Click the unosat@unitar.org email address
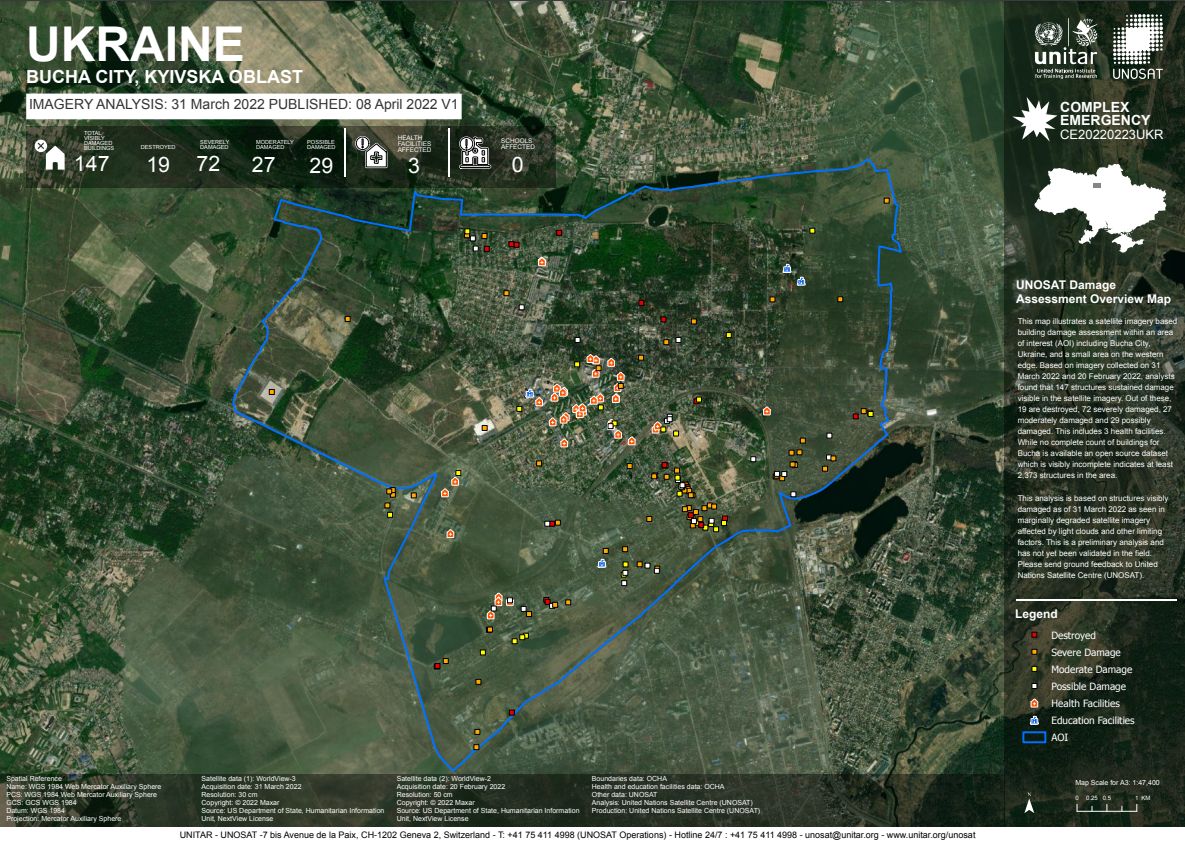This screenshot has width=1185, height=841. (841, 834)
